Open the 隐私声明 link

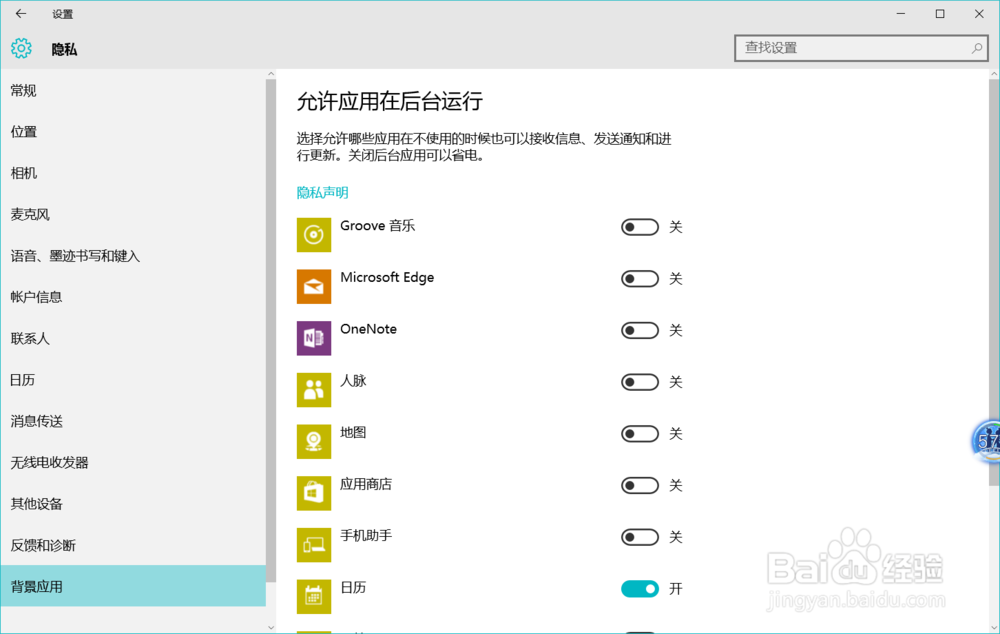321,192
